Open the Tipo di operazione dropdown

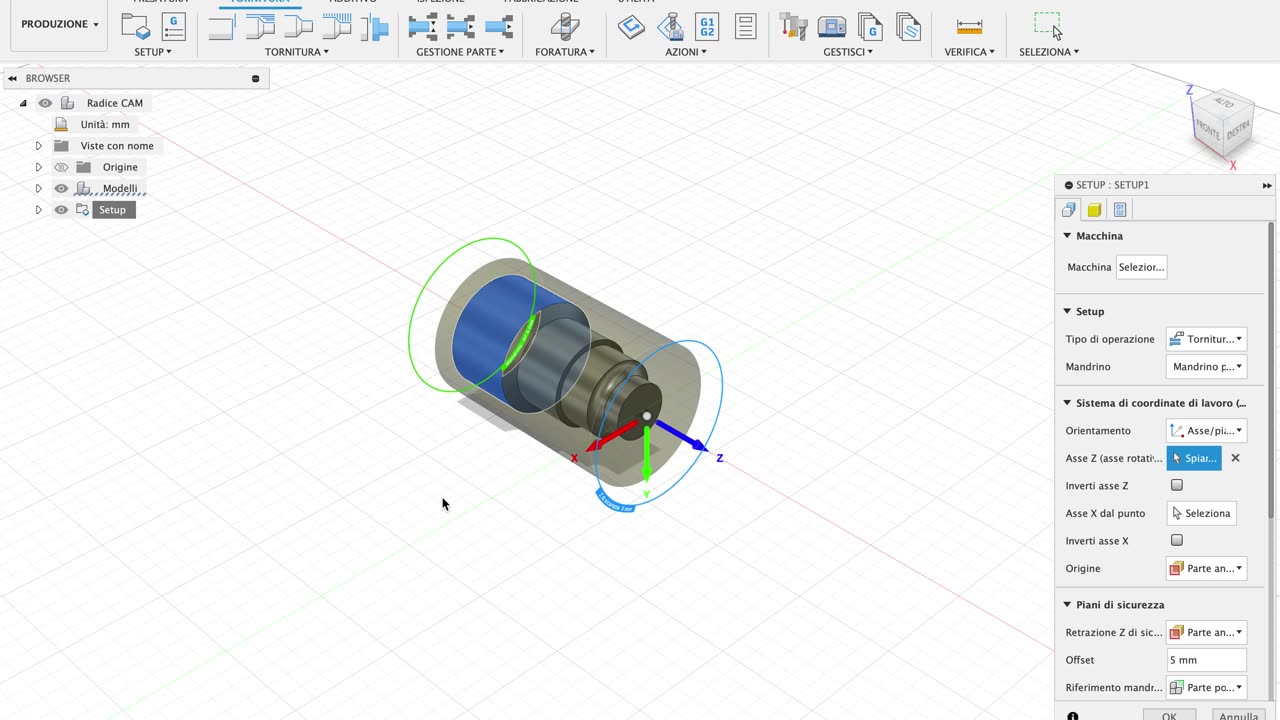point(1206,339)
